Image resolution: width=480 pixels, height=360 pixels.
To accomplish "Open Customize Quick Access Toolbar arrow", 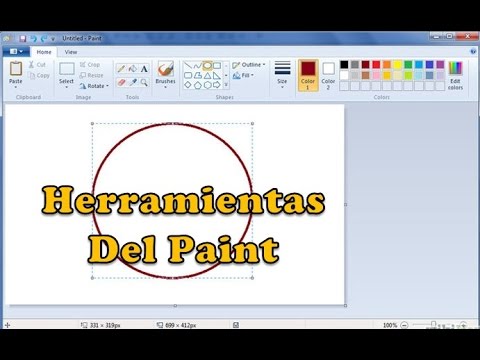I will click(x=53, y=39).
